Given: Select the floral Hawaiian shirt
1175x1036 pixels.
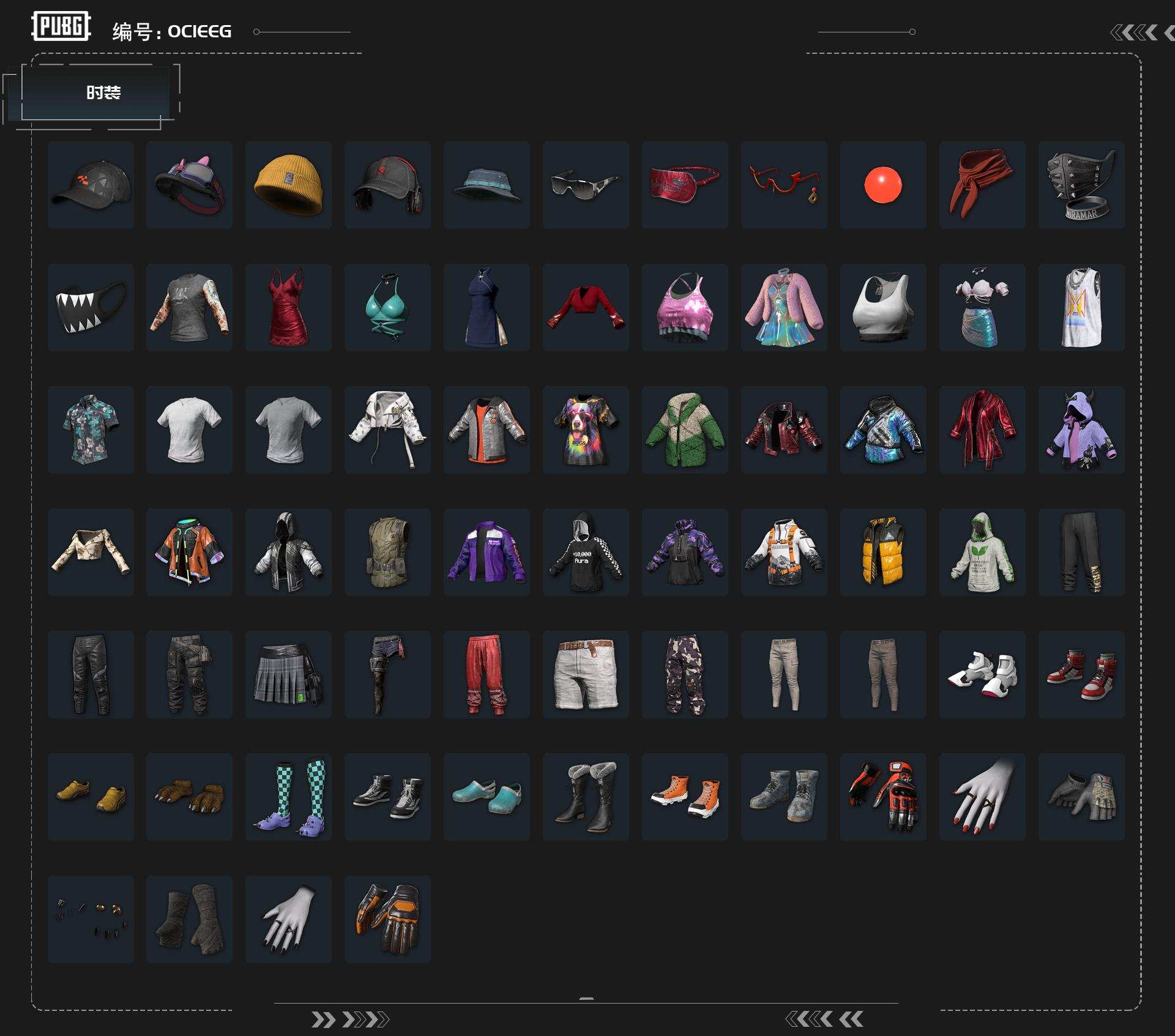Looking at the screenshot, I should coord(91,430).
